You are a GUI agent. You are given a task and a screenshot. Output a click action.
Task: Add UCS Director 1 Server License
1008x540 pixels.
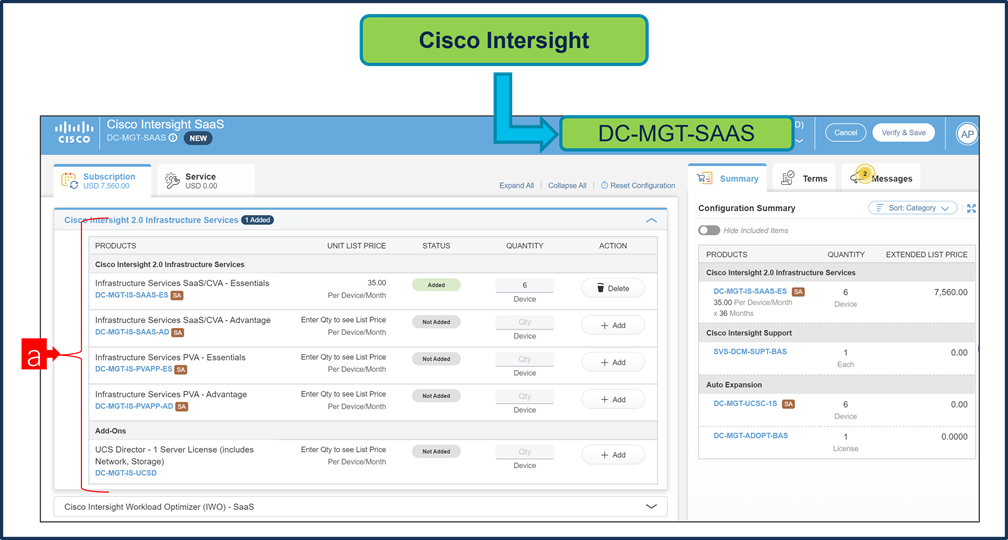point(613,454)
